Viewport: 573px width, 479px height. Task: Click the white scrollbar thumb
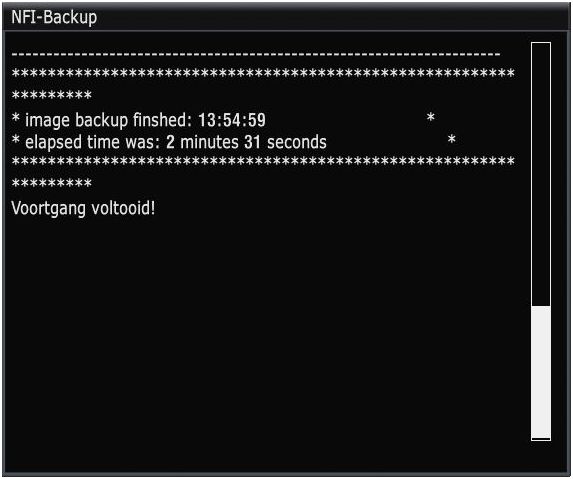point(541,372)
